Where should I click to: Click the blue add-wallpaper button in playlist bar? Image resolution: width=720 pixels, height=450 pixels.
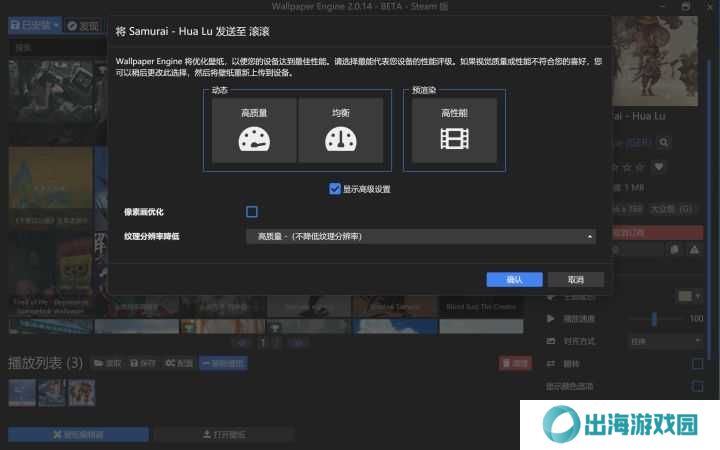click(x=224, y=363)
